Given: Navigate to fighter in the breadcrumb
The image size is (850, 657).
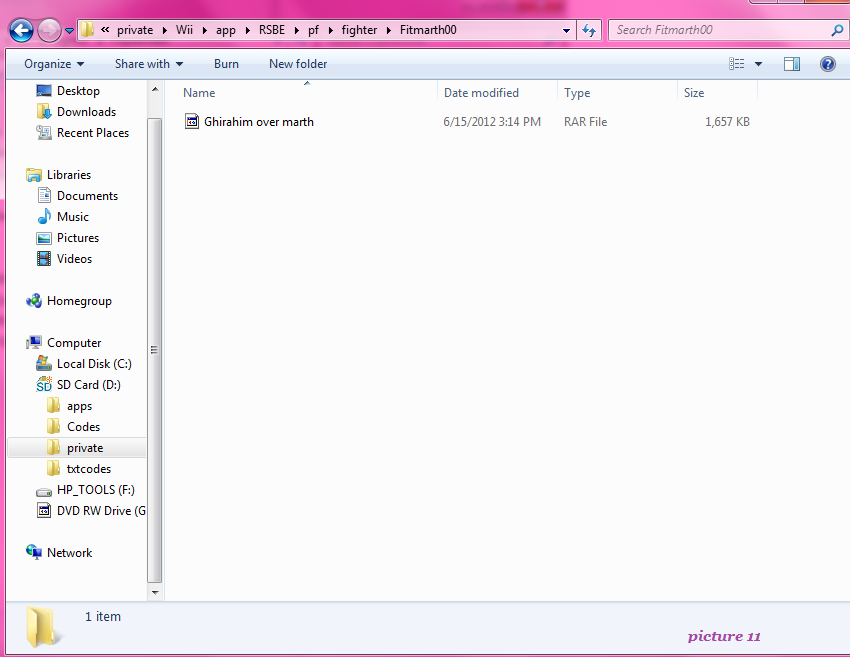Looking at the screenshot, I should (x=359, y=30).
